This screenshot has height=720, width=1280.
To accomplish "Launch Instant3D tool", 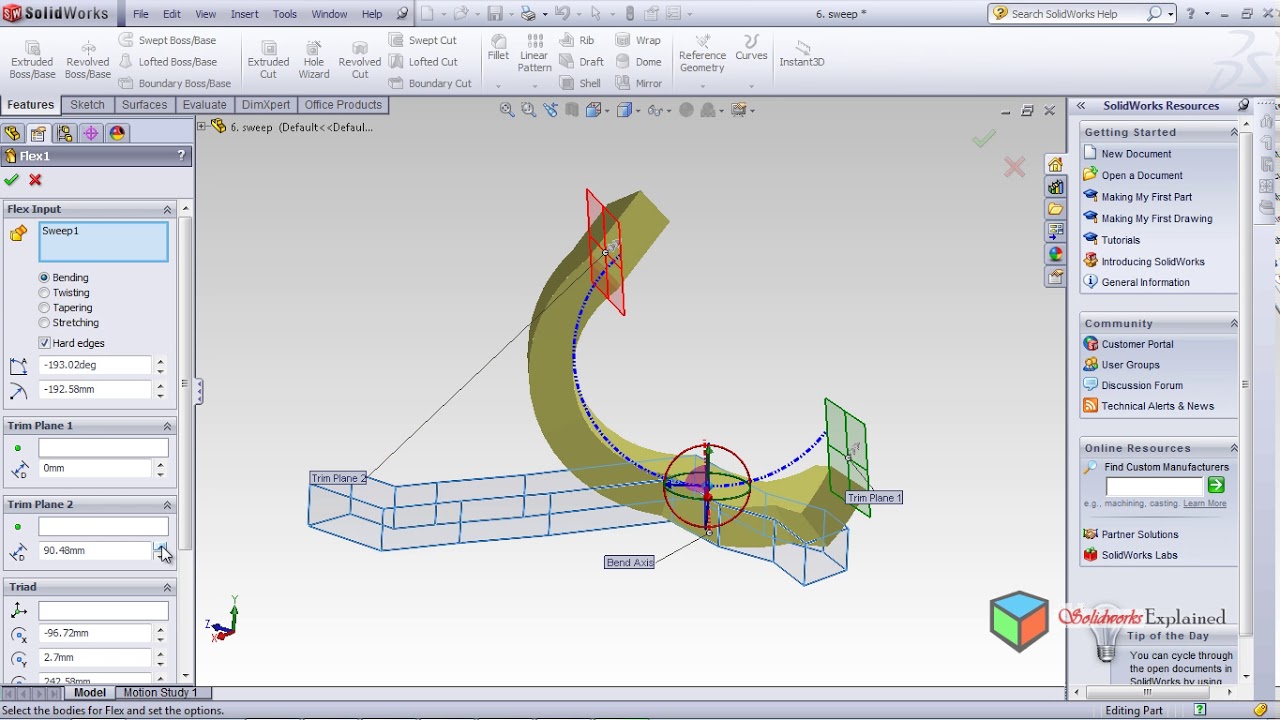I will (x=802, y=54).
